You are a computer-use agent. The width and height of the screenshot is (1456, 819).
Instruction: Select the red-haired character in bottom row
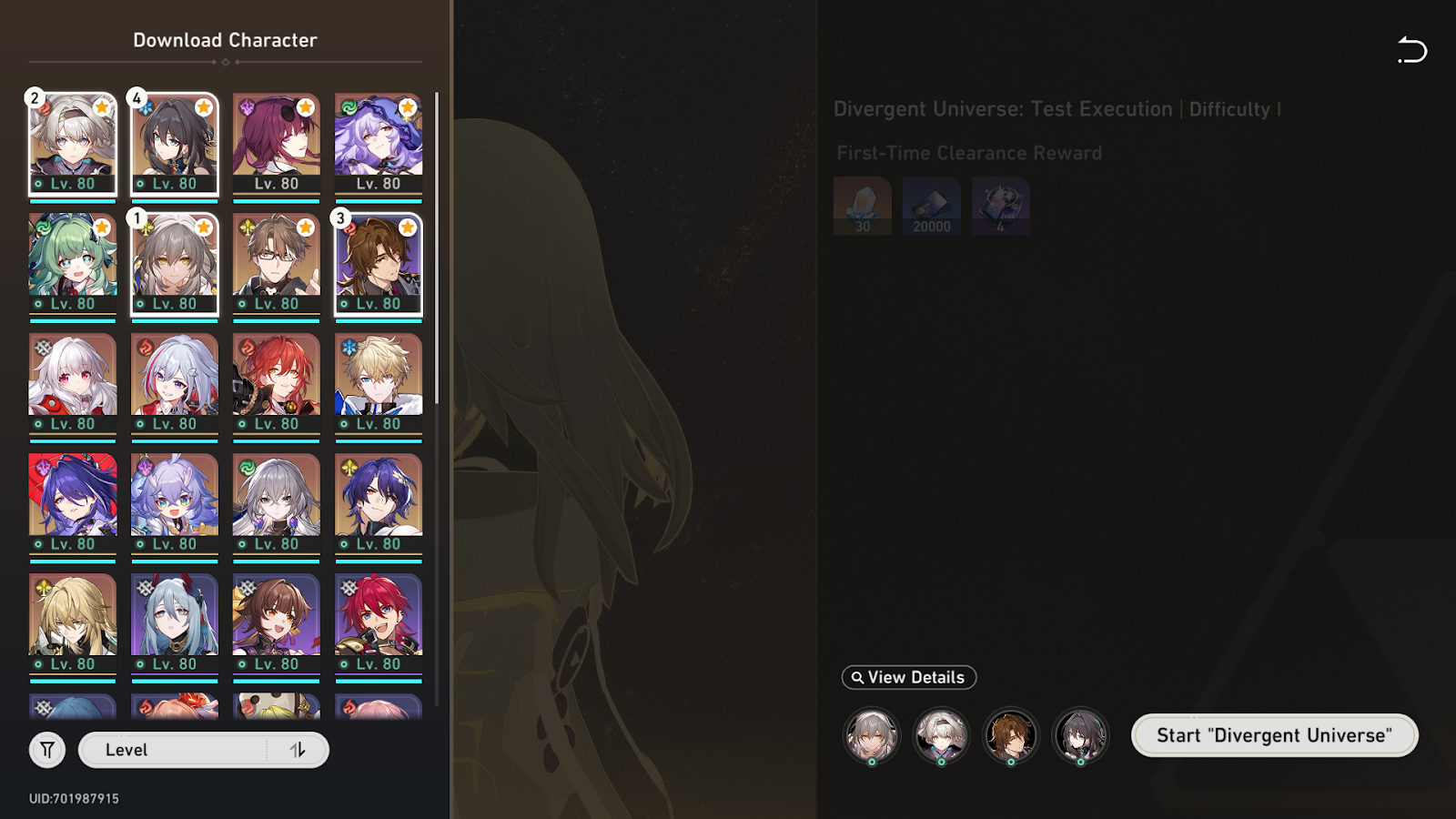[x=379, y=626]
